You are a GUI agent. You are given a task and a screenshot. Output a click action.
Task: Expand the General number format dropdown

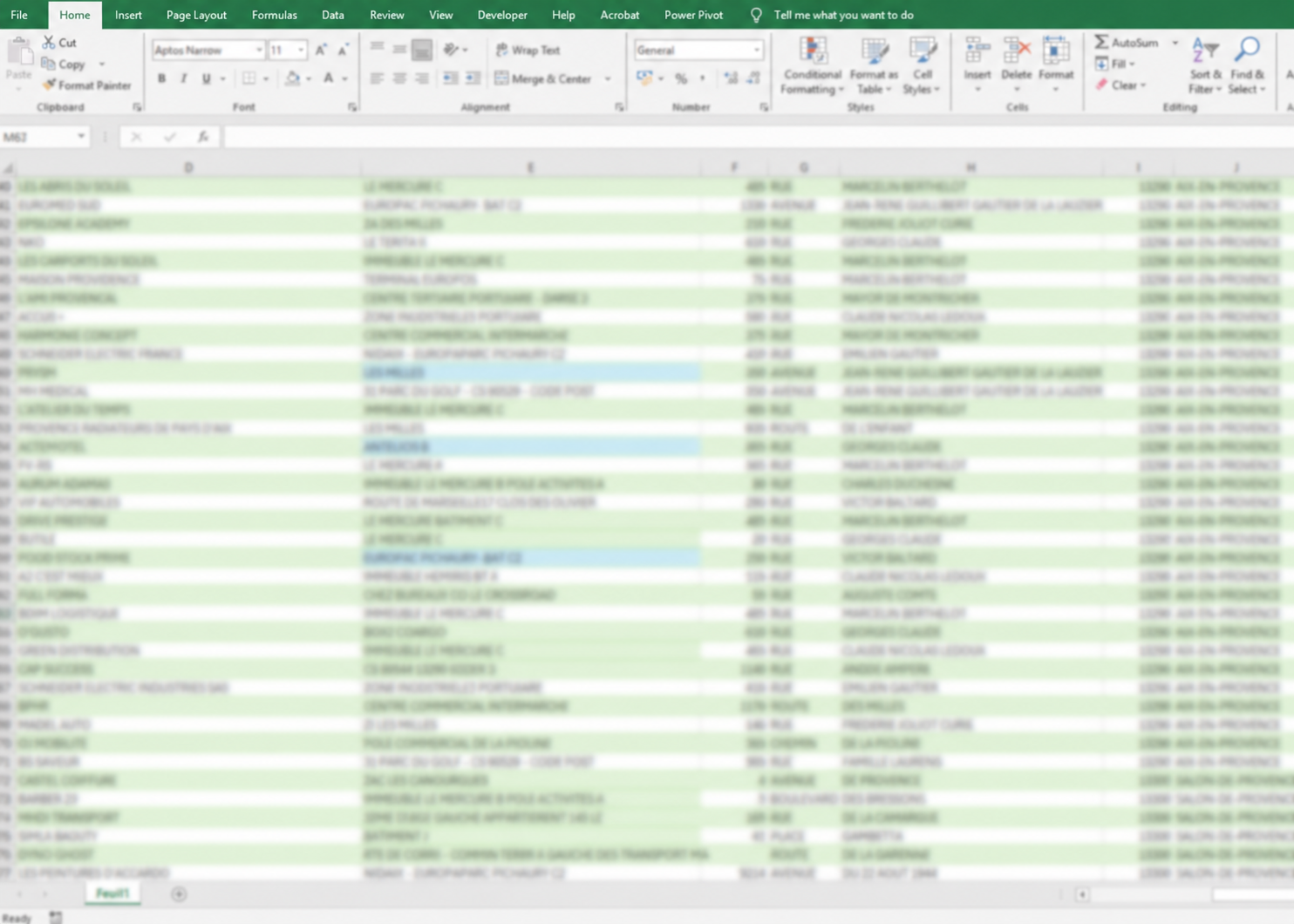coord(756,51)
